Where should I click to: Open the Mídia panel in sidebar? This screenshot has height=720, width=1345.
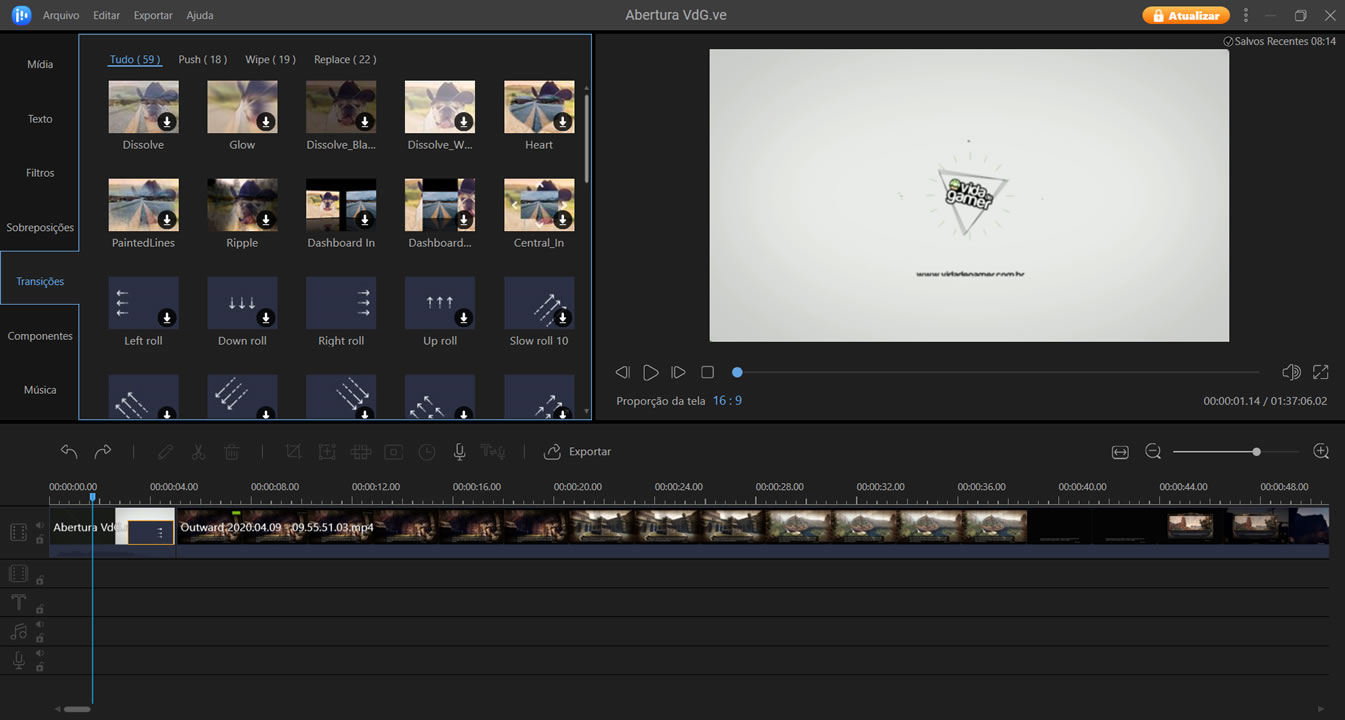point(40,64)
